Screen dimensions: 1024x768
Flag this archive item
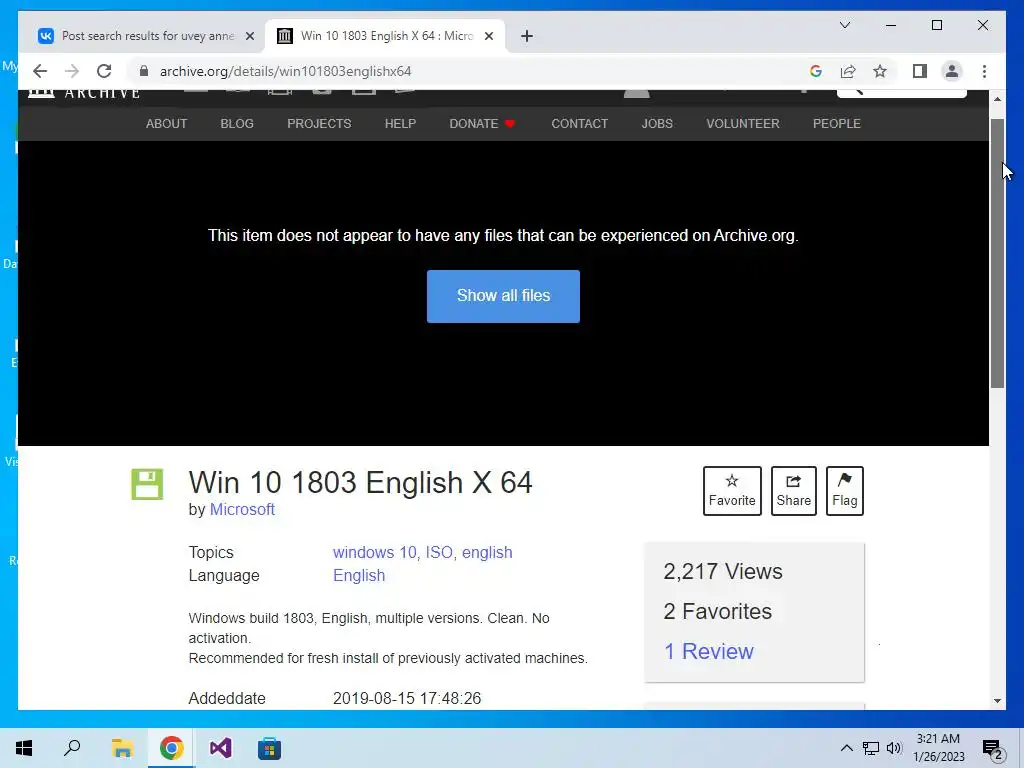point(844,490)
